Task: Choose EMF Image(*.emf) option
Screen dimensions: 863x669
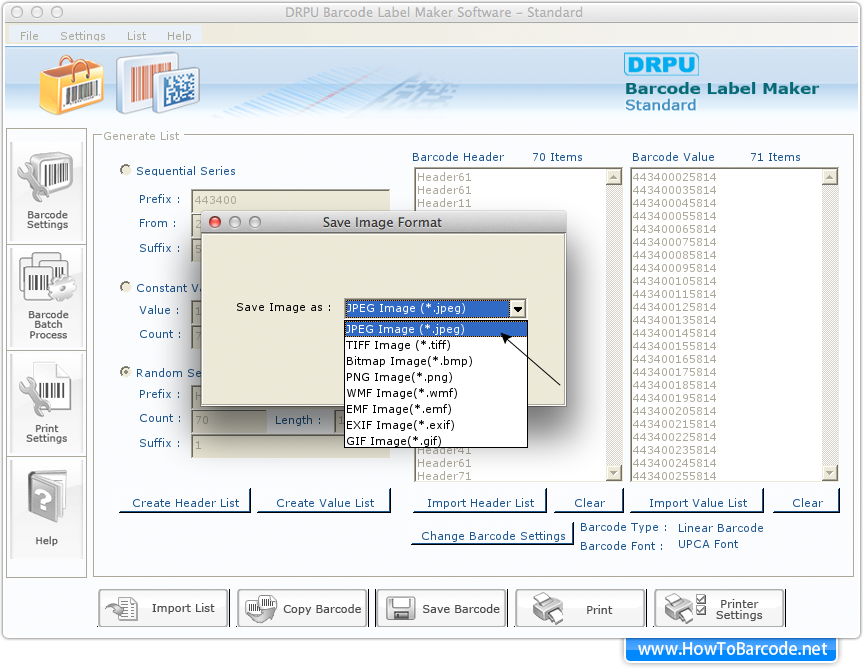Action: (436, 409)
